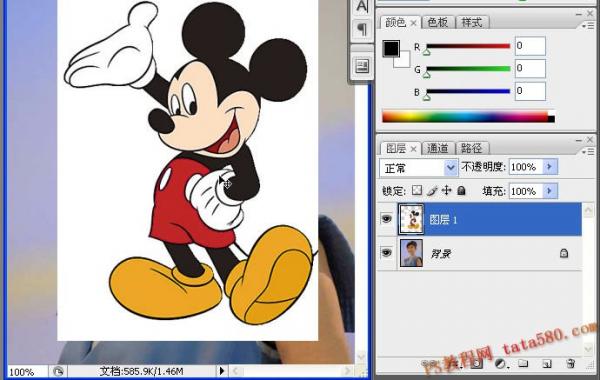
Task: Close the Layers panel group
Action: pos(590,139)
